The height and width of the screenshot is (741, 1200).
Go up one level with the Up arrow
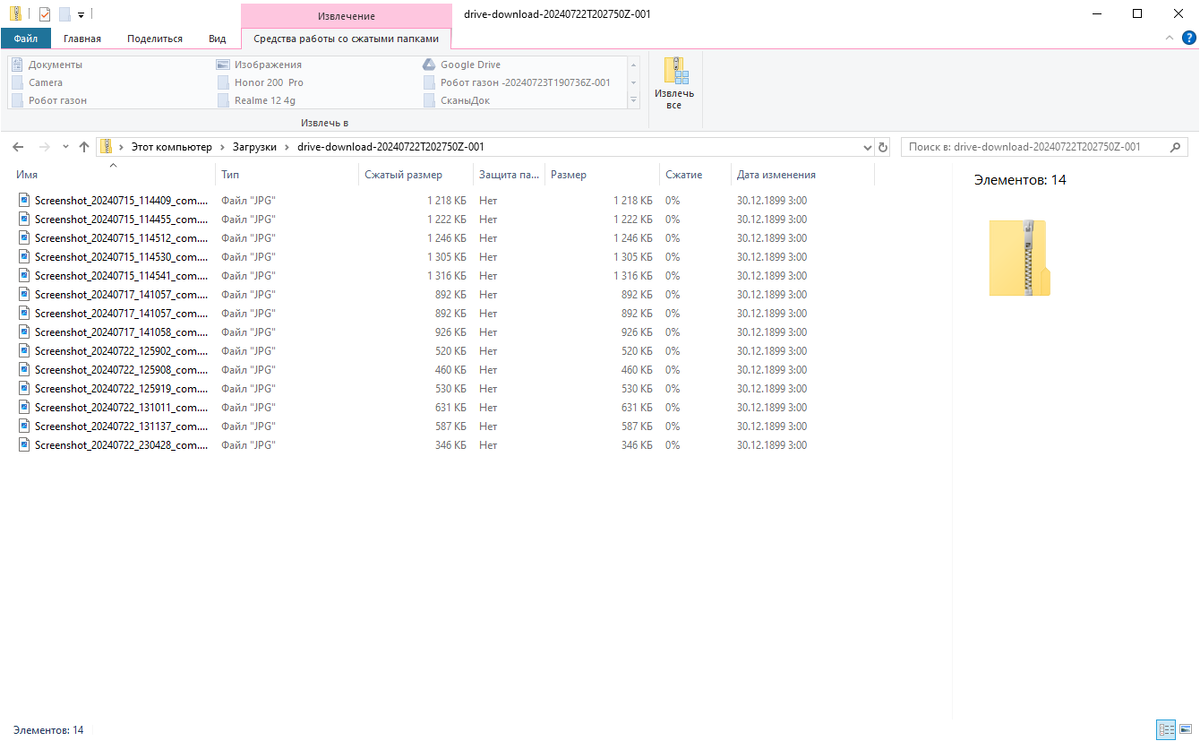coord(84,147)
